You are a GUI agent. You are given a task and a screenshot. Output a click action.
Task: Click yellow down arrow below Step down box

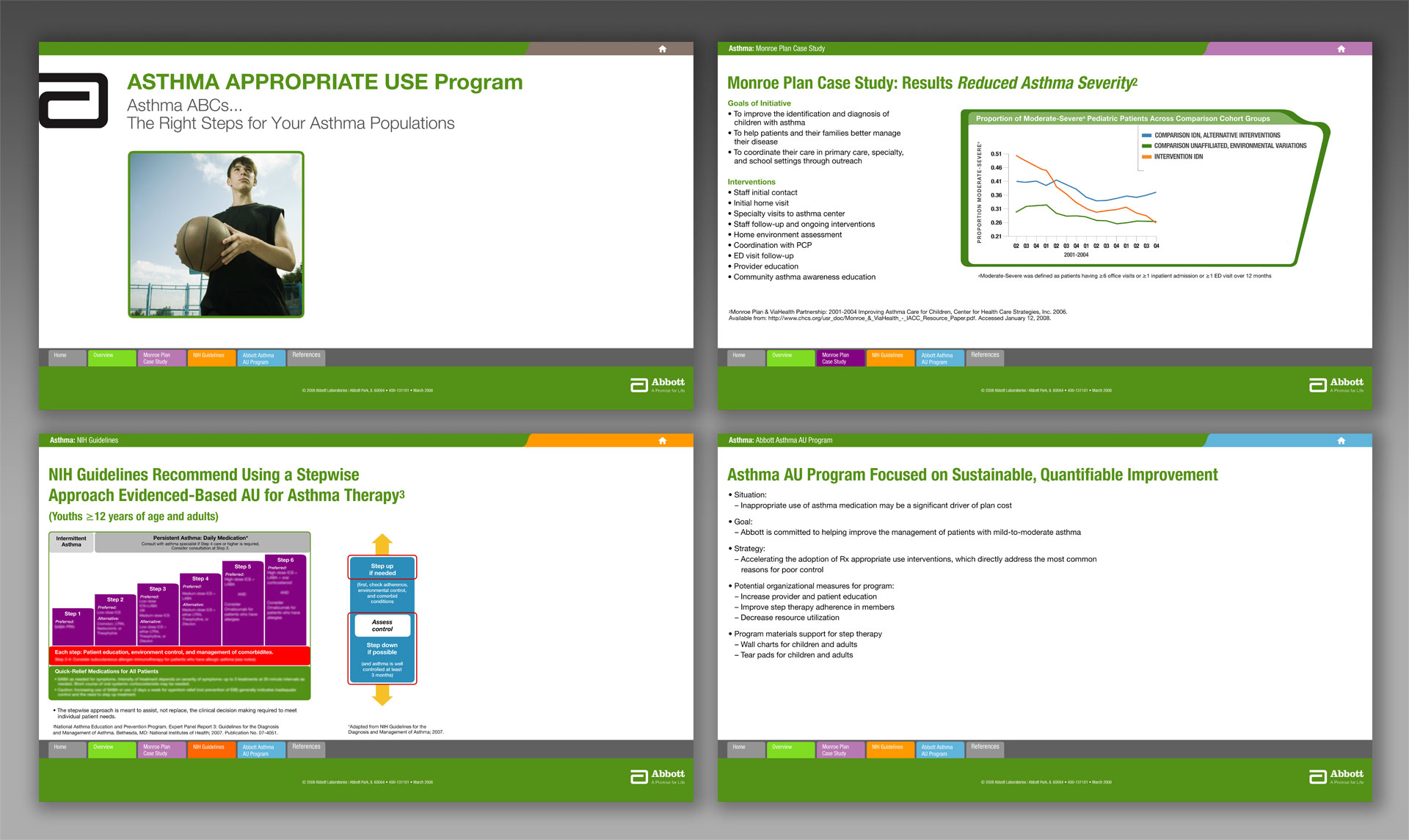click(382, 695)
